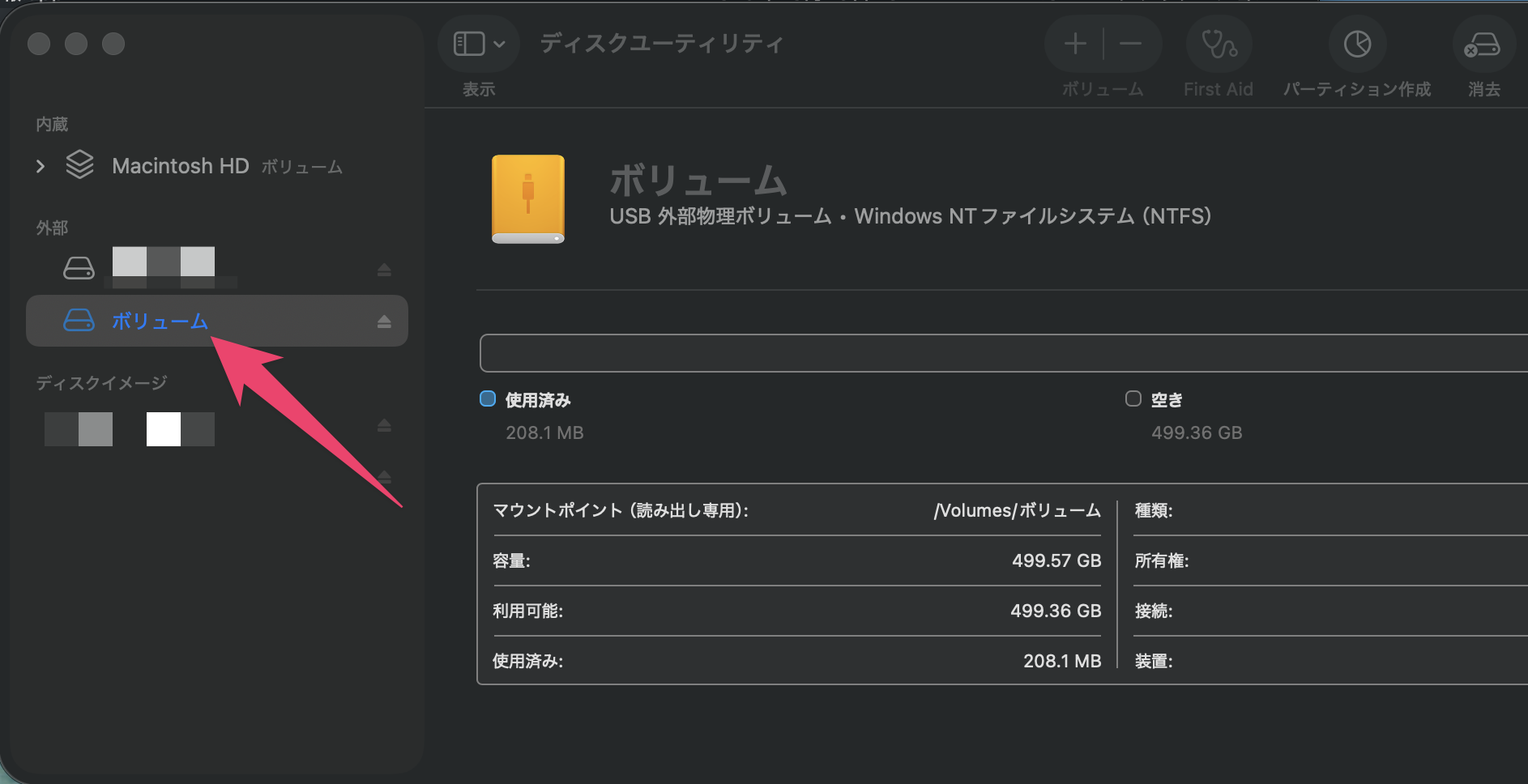Open the 表示 dropdown chevron
Image resolution: width=1528 pixels, height=784 pixels.
click(x=500, y=44)
